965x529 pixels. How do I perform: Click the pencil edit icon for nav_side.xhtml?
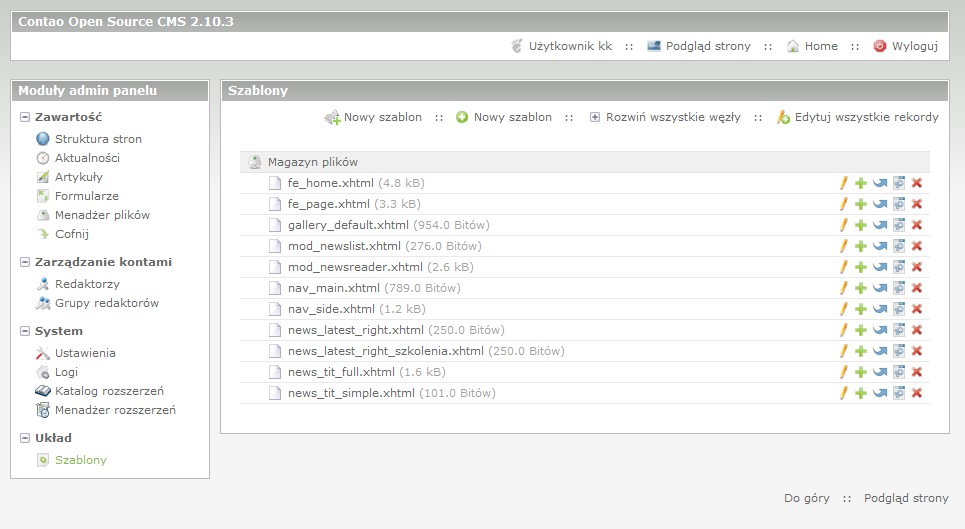(844, 309)
